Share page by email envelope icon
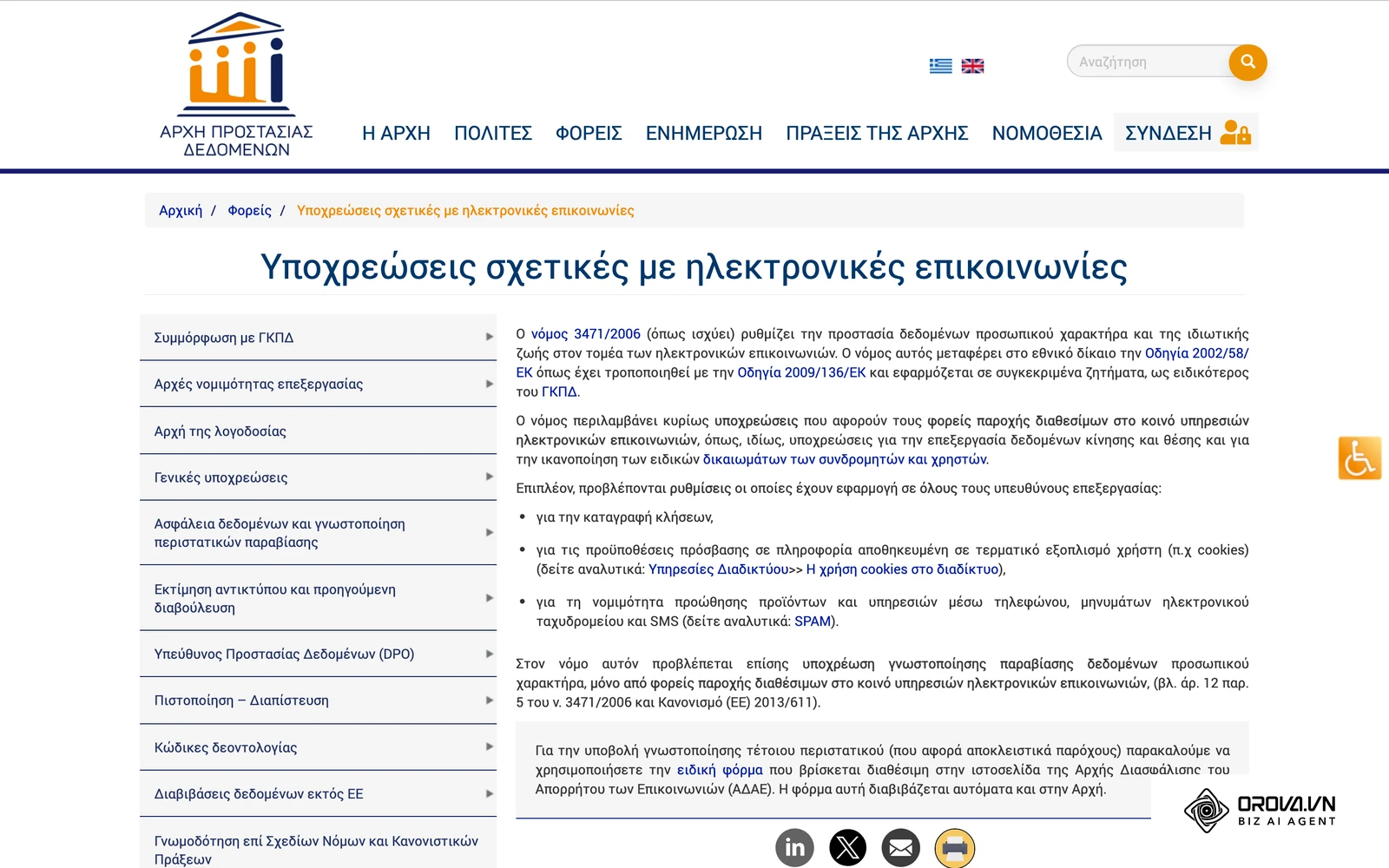 [901, 847]
